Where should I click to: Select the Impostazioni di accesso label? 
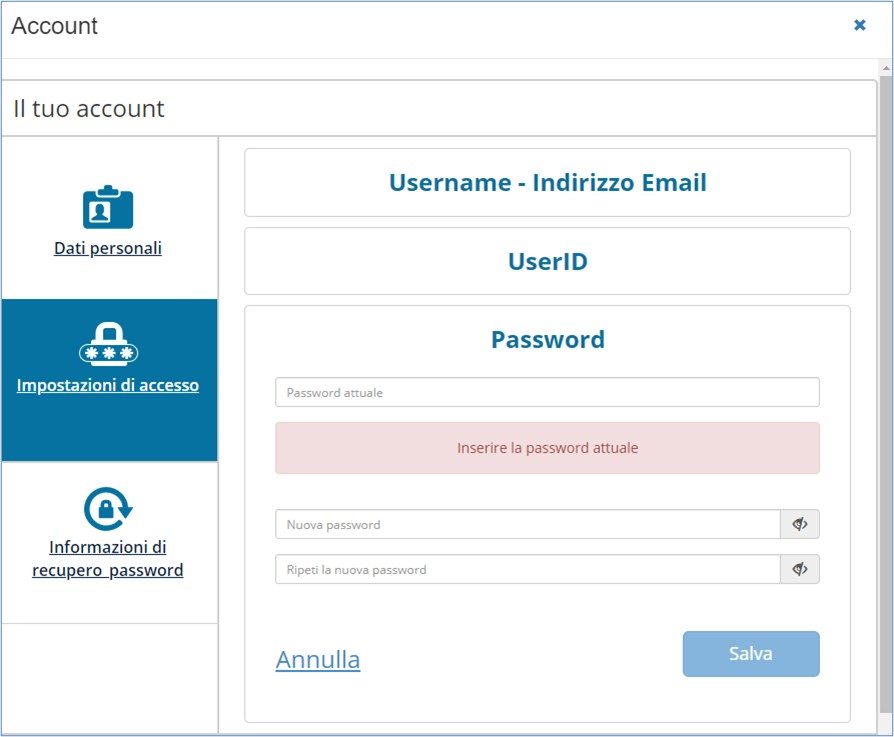tap(108, 385)
